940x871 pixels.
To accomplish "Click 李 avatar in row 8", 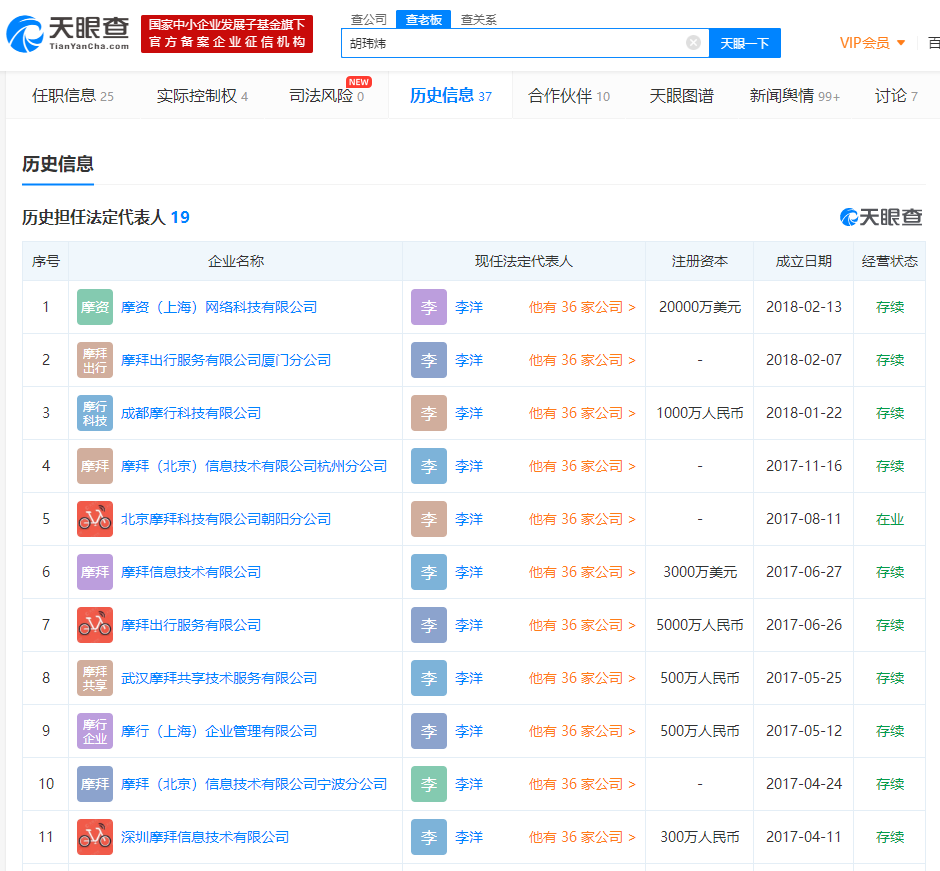I will coord(429,678).
